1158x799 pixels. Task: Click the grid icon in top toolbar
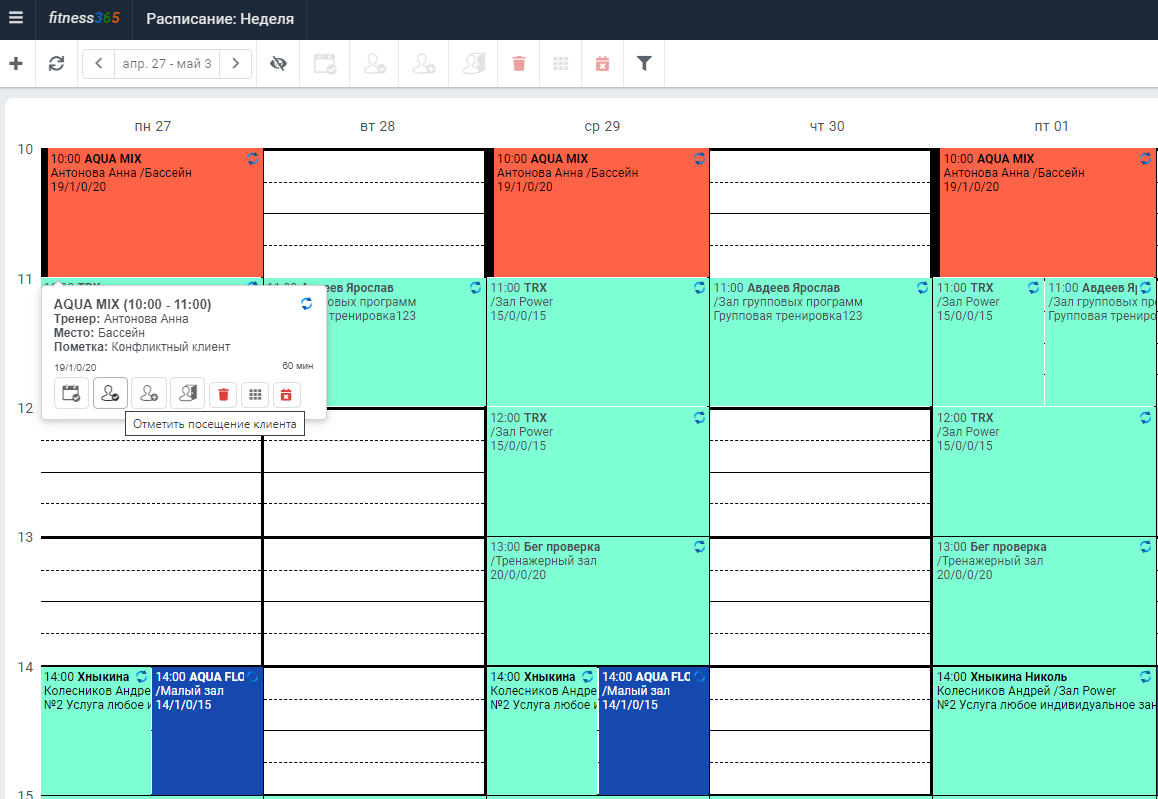tap(561, 64)
